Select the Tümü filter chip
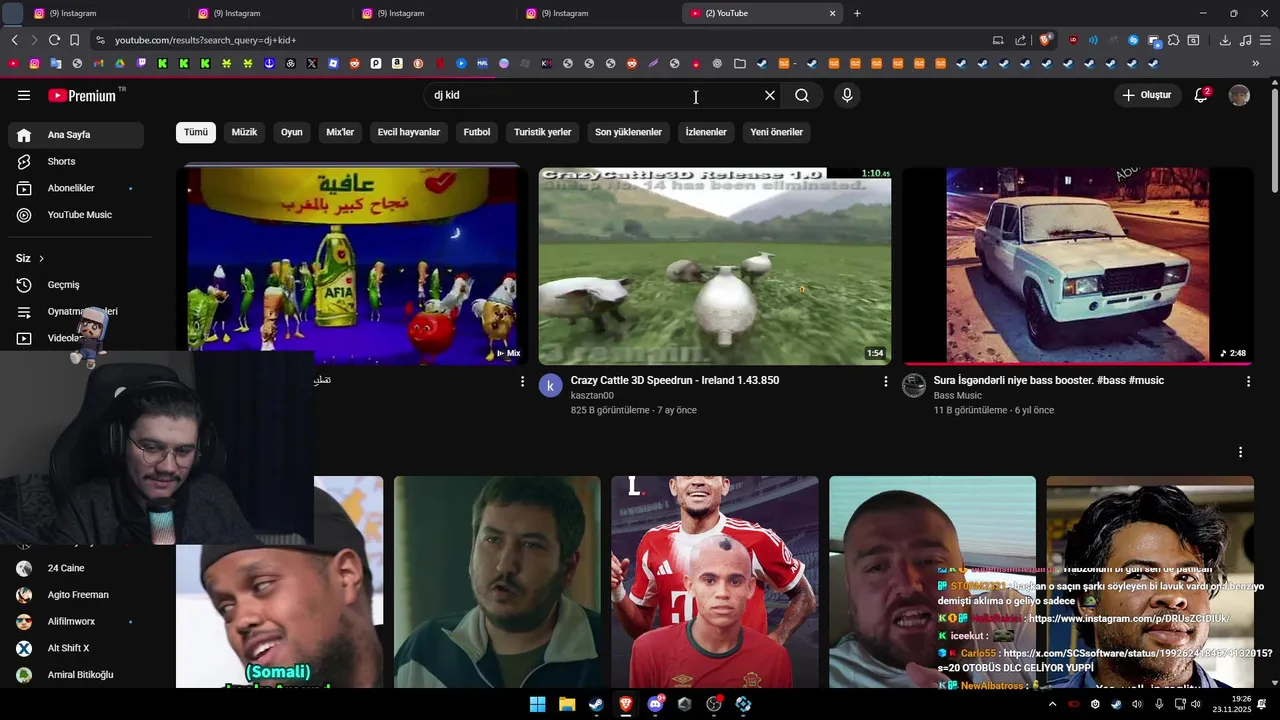This screenshot has width=1280, height=720. pyautogui.click(x=196, y=132)
